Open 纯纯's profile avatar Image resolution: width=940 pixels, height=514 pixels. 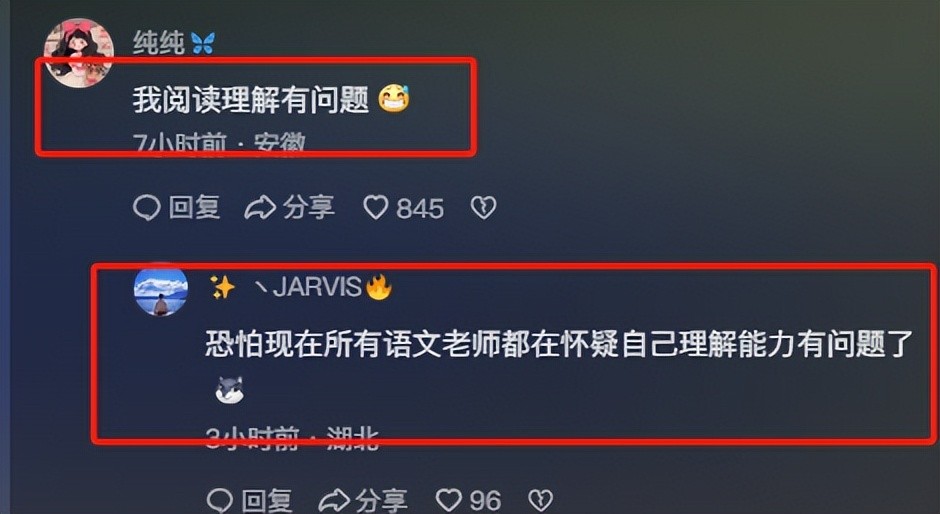click(x=79, y=53)
